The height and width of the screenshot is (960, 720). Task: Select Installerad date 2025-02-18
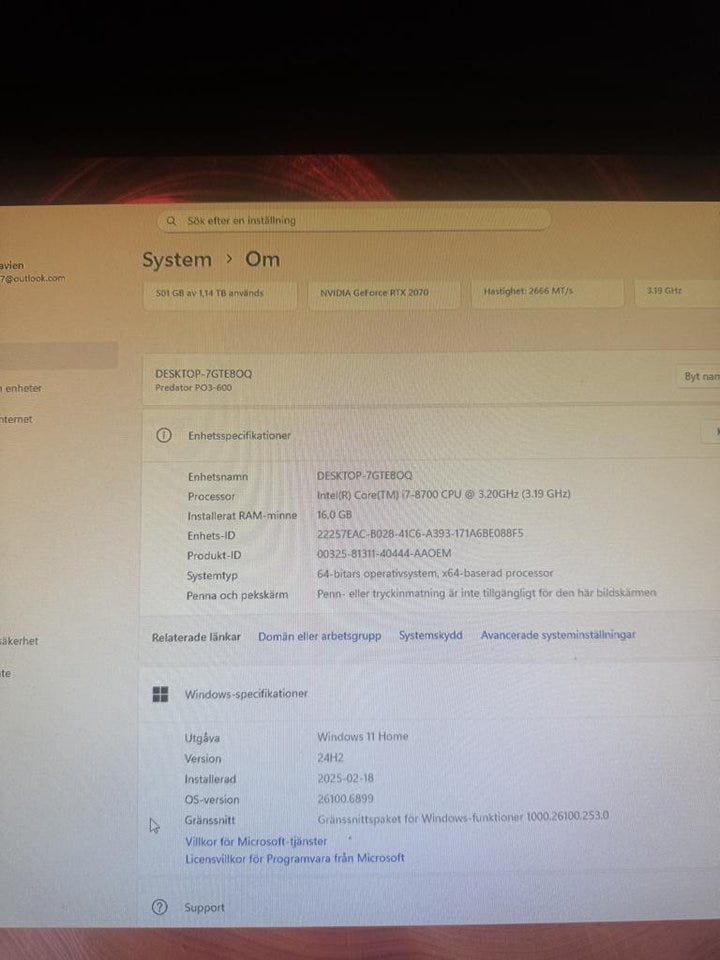345,778
